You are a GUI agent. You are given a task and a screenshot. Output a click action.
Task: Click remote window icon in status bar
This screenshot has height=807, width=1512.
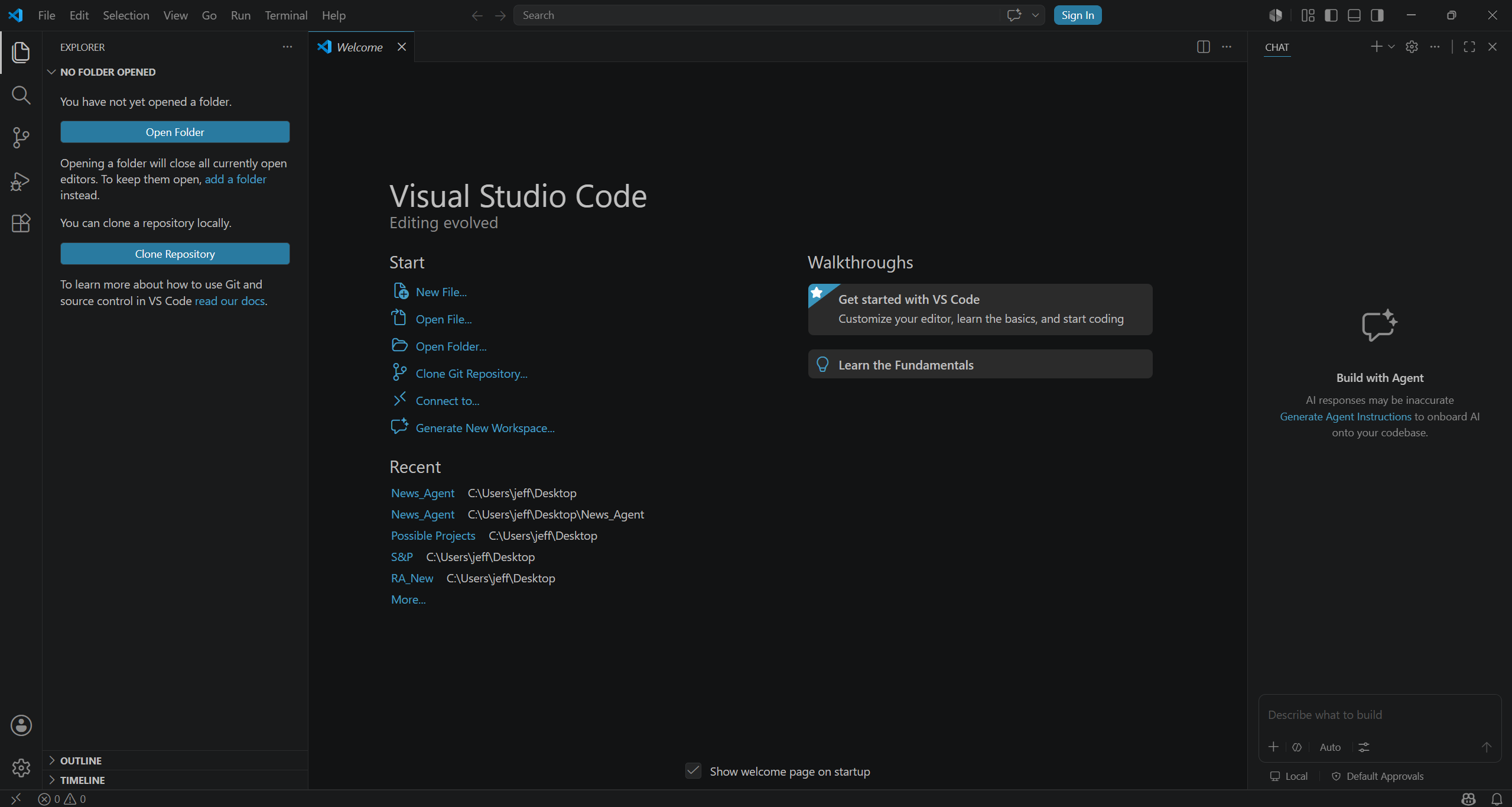16,799
